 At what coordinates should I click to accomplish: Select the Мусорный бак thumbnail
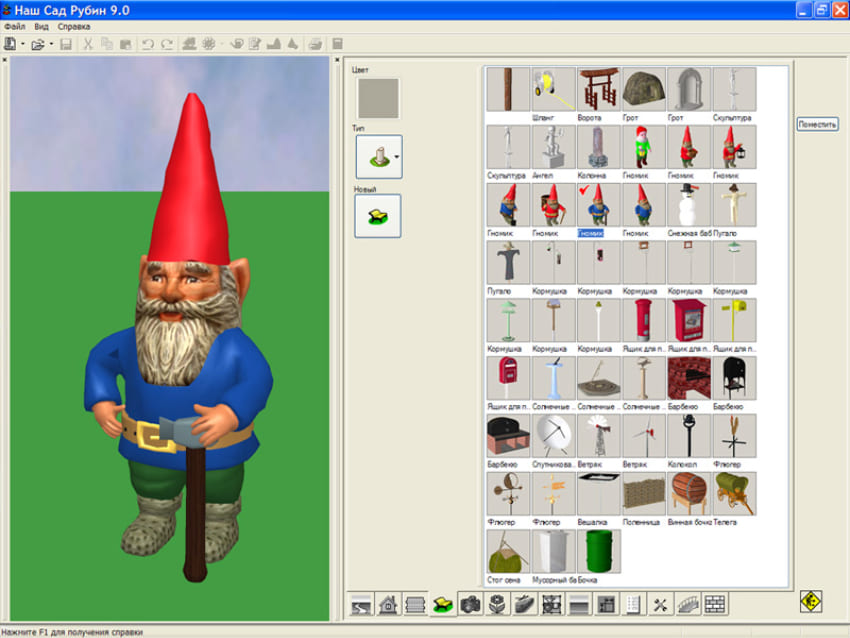(553, 552)
